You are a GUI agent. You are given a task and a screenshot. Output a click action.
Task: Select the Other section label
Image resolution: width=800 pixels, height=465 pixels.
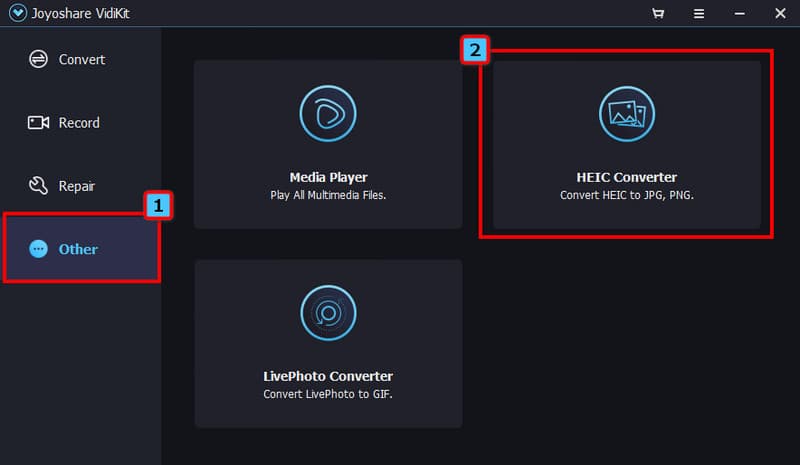coord(78,249)
